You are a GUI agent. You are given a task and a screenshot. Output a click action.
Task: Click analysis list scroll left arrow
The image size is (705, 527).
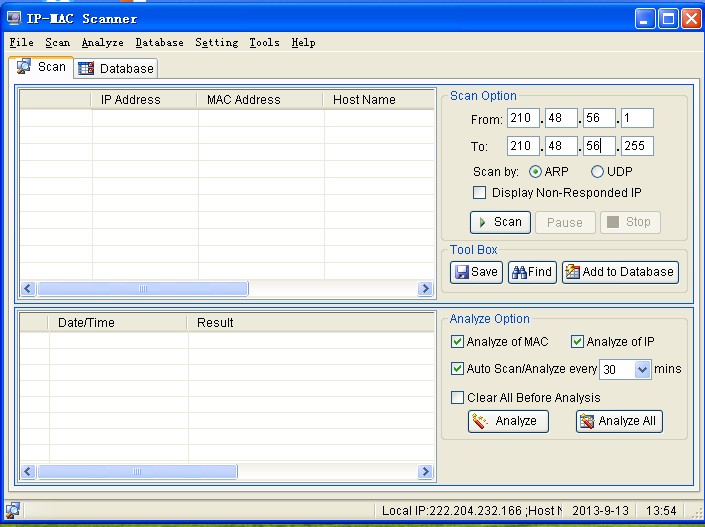click(28, 471)
